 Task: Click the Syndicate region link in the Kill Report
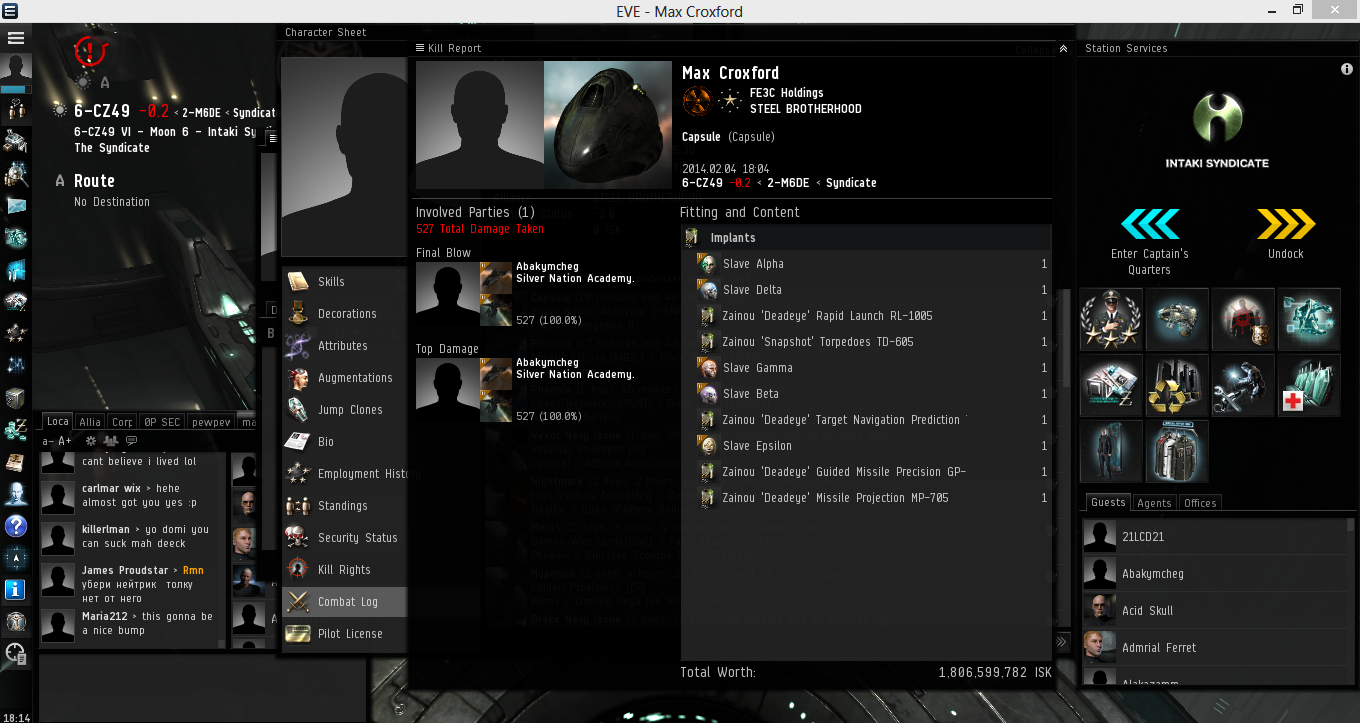(x=851, y=183)
